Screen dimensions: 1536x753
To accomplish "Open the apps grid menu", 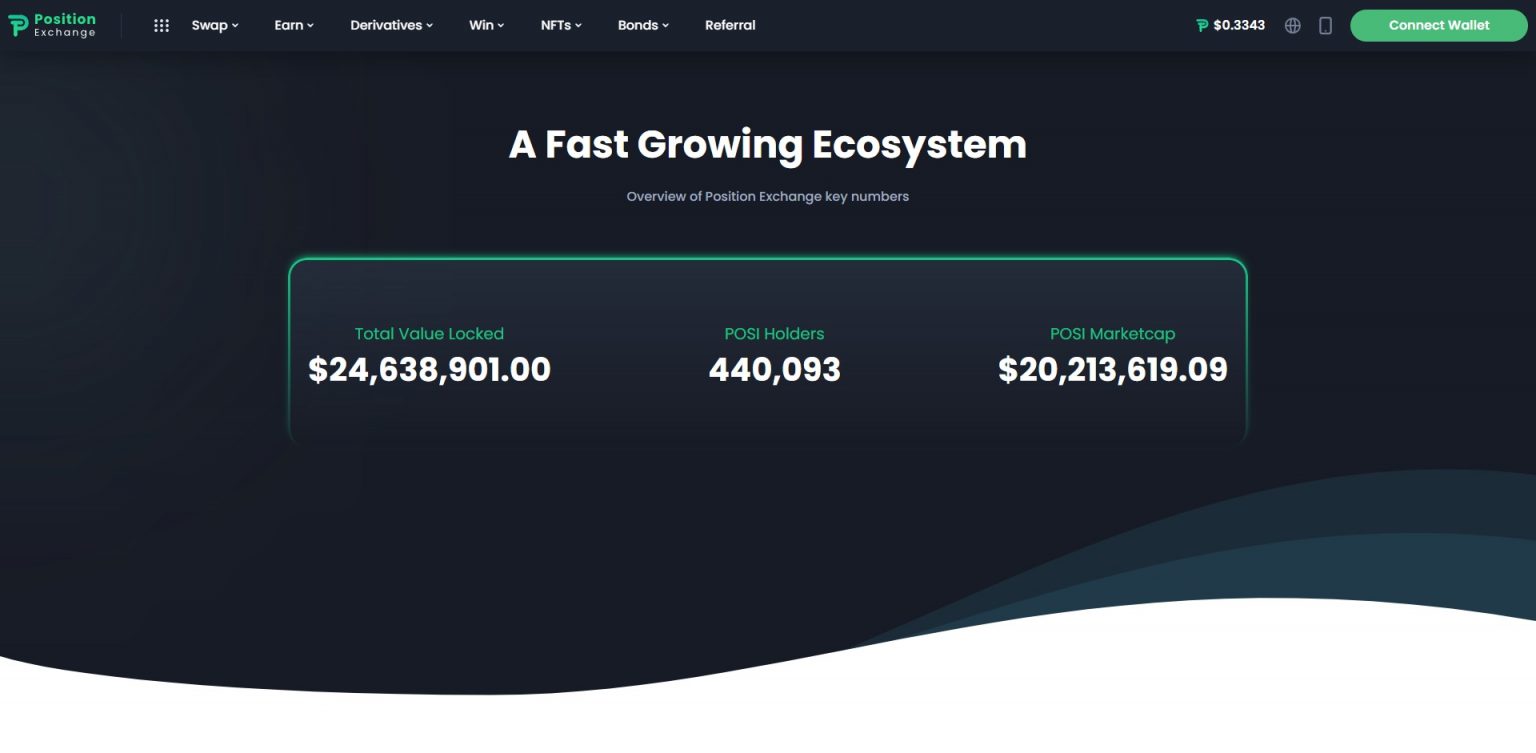I will 161,25.
